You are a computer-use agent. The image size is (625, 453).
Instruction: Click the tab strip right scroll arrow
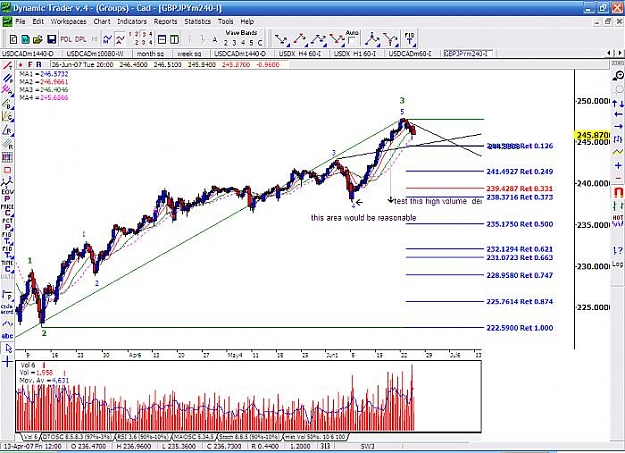click(x=620, y=53)
